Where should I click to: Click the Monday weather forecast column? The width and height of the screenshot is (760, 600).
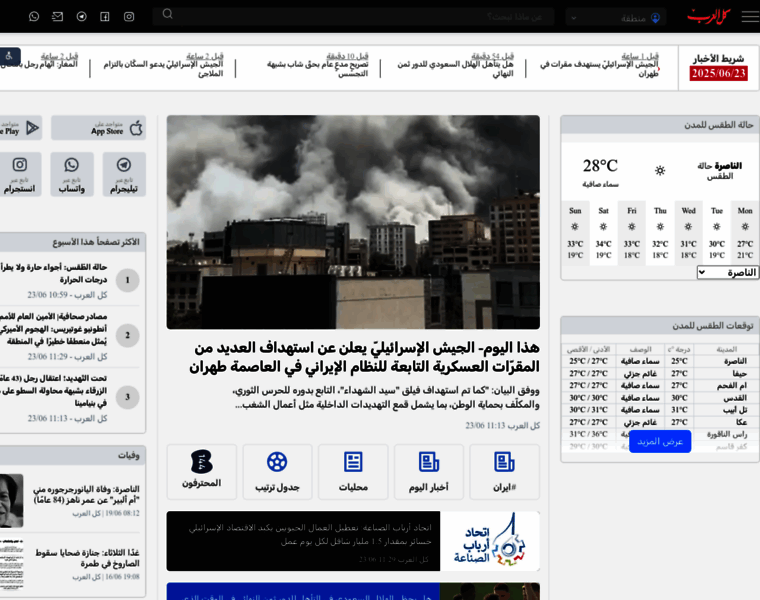coord(744,233)
